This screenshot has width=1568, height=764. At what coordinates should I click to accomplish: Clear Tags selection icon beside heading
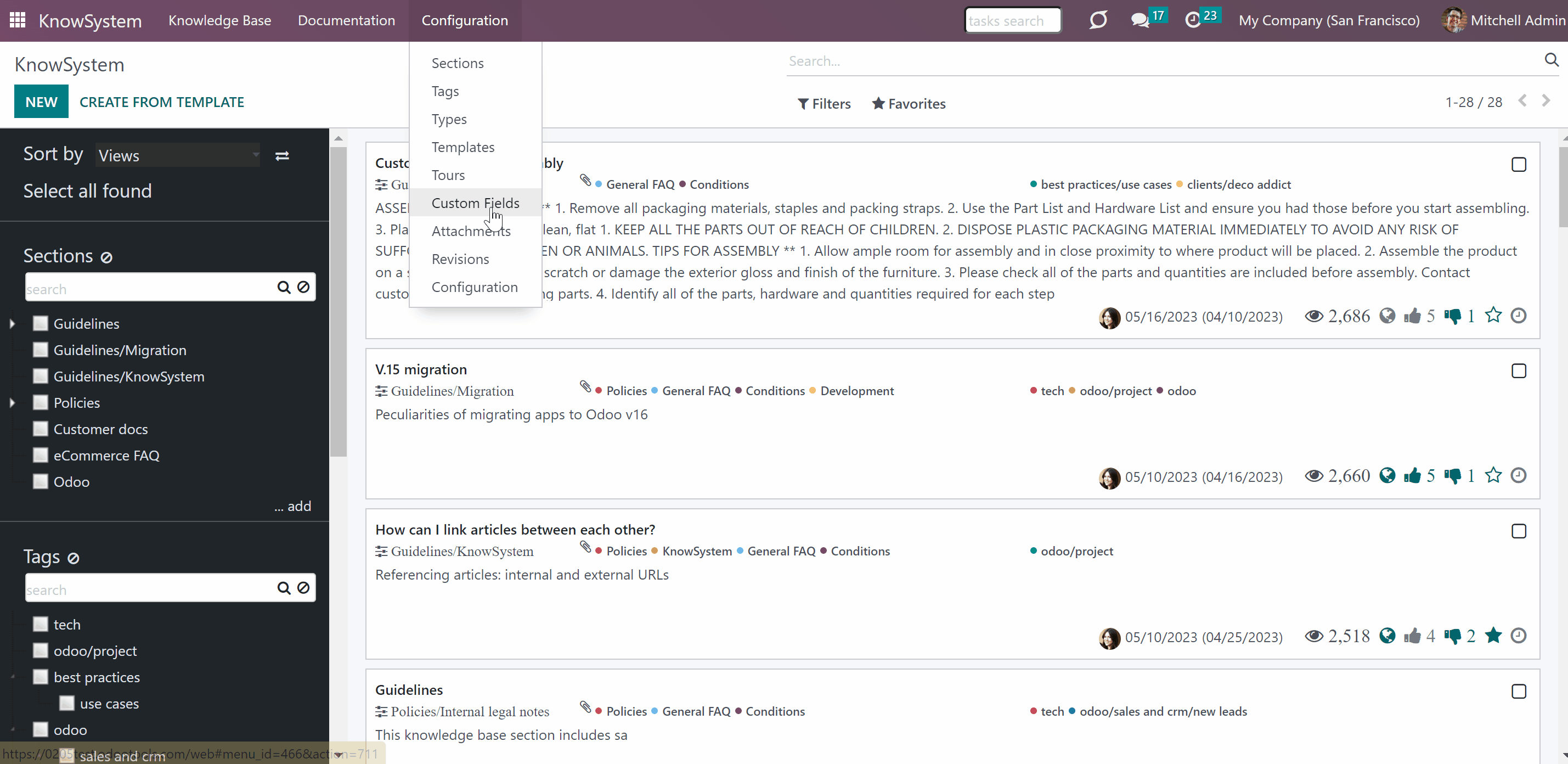click(73, 558)
